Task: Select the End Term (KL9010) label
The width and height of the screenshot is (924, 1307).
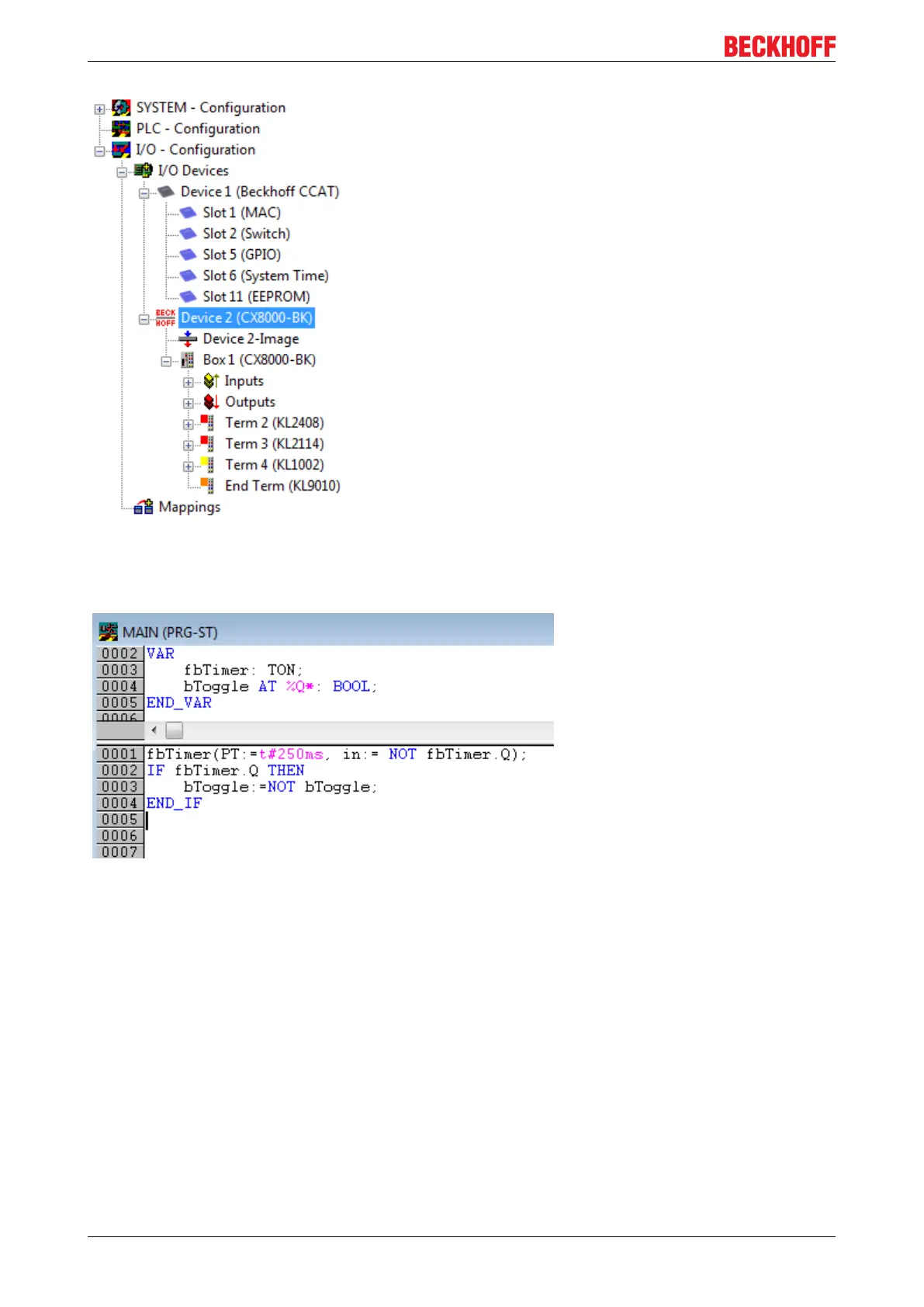Action: click(x=283, y=486)
